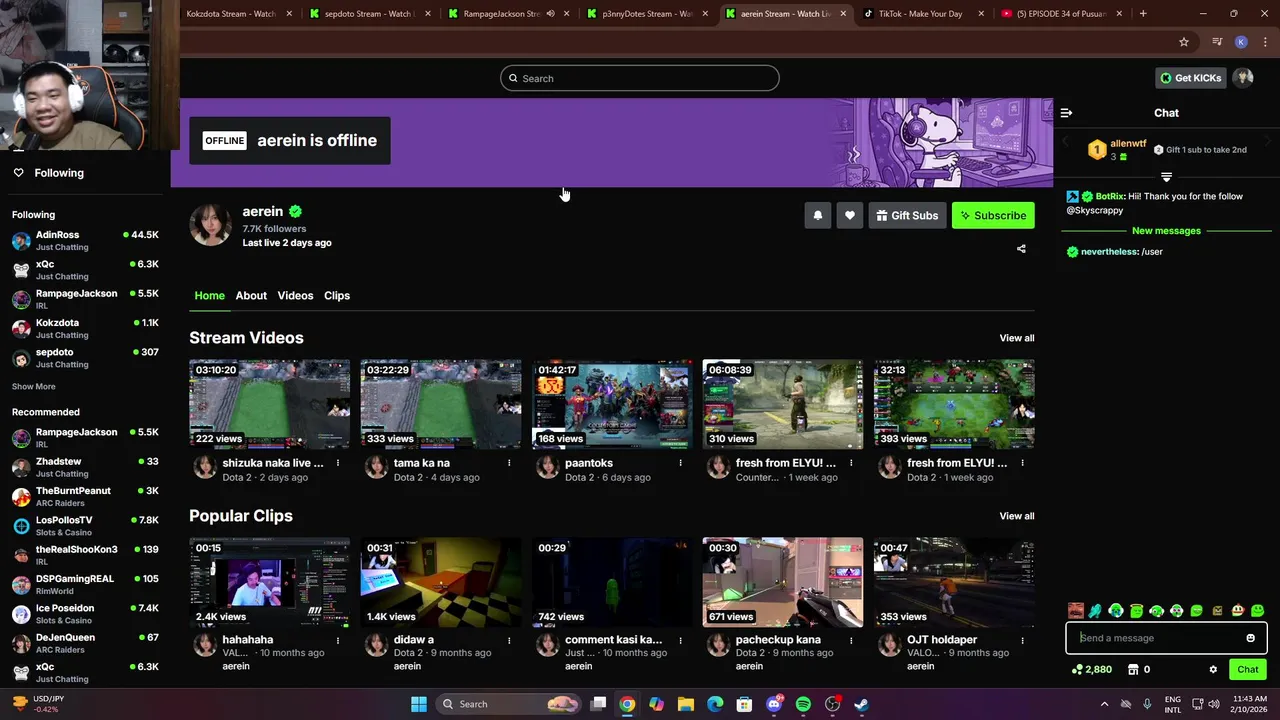Play the 'didaw a' clip thumbnail
The image size is (1280, 720).
(441, 582)
